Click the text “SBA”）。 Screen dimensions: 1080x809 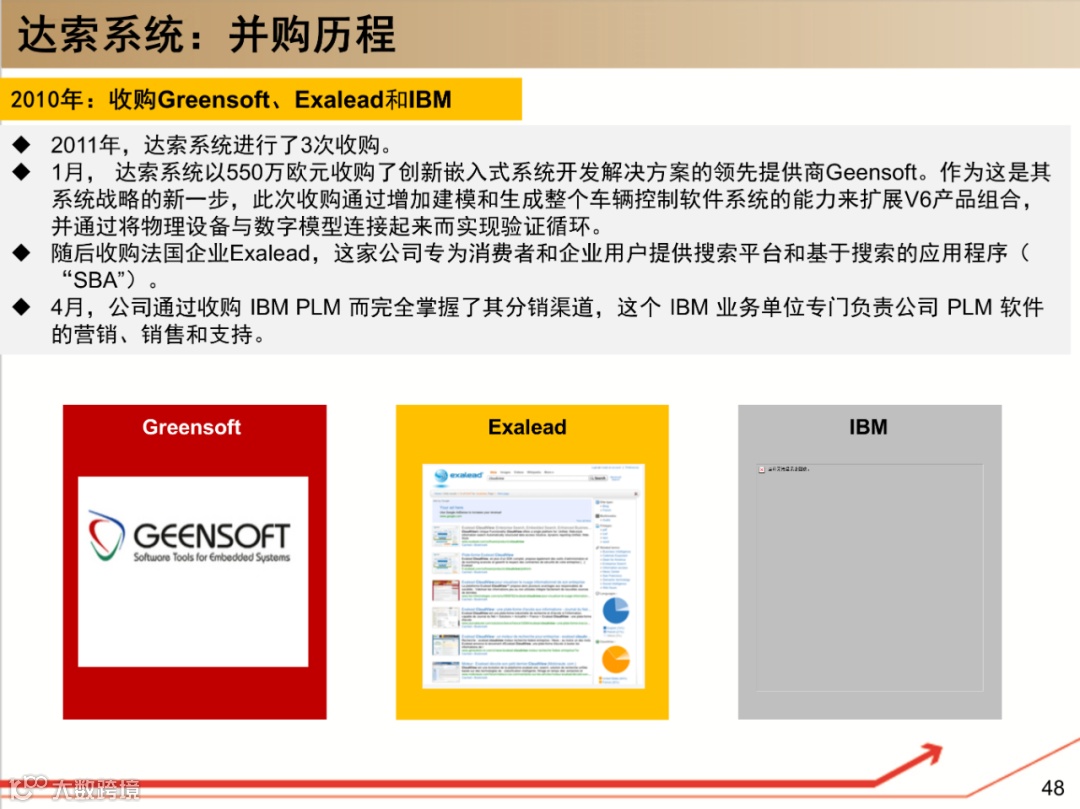click(110, 280)
